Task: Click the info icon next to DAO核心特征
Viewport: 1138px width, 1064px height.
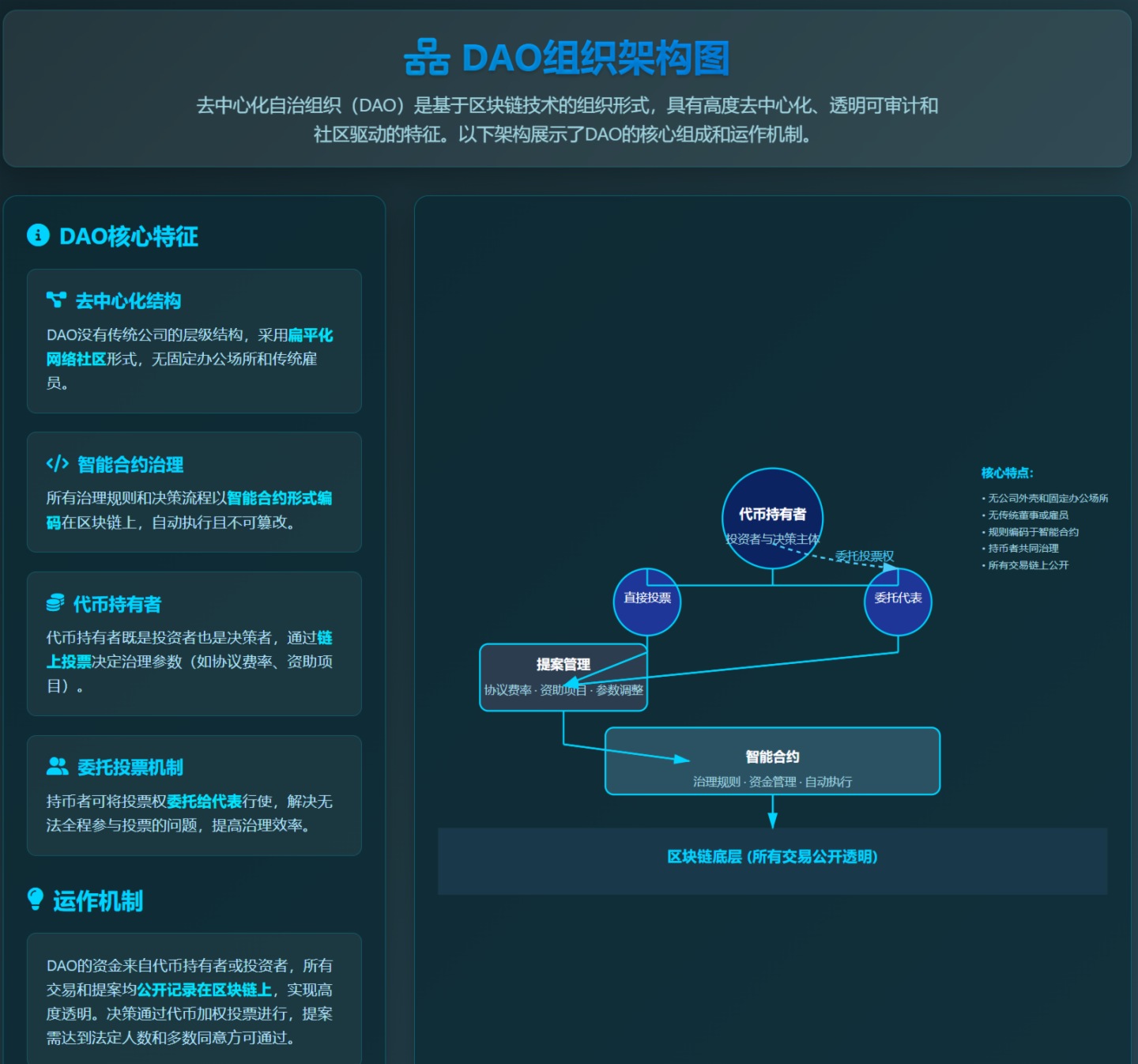Action: (38, 236)
